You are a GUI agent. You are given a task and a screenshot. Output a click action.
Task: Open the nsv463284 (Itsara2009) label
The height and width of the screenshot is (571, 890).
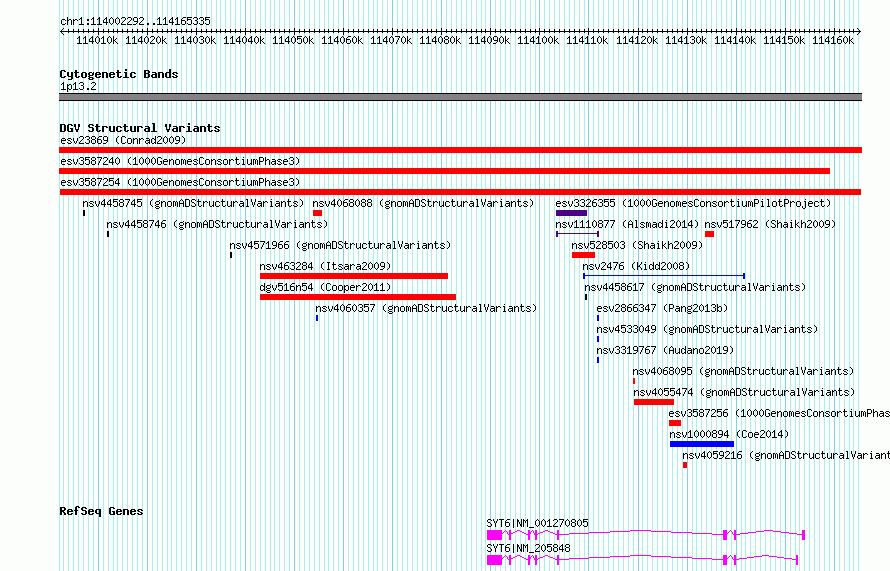click(325, 266)
